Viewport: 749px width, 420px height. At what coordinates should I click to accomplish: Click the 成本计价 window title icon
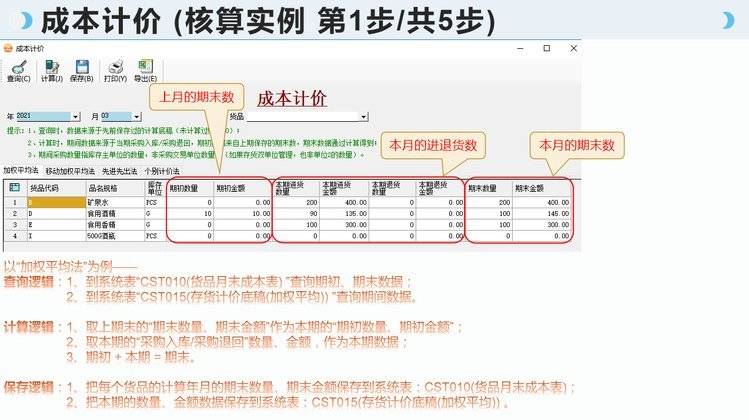[x=9, y=47]
